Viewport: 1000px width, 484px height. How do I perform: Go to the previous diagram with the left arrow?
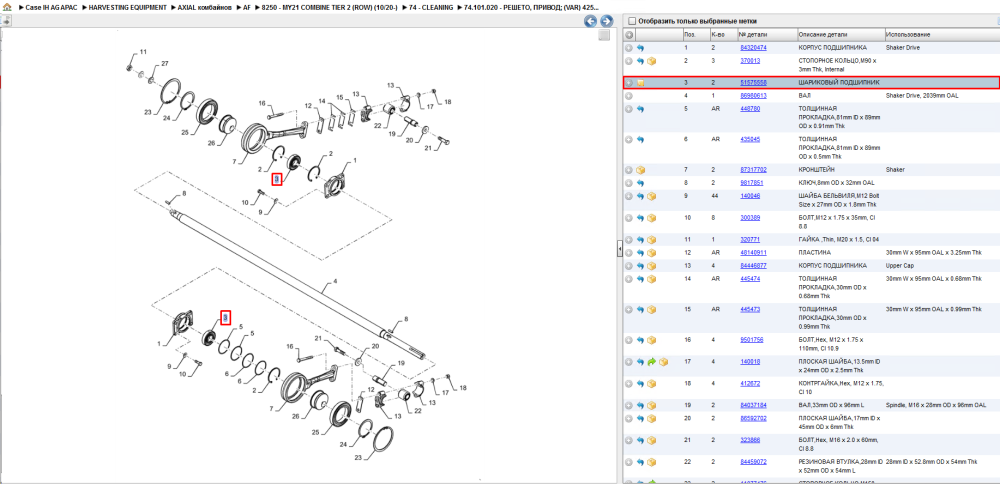591,21
